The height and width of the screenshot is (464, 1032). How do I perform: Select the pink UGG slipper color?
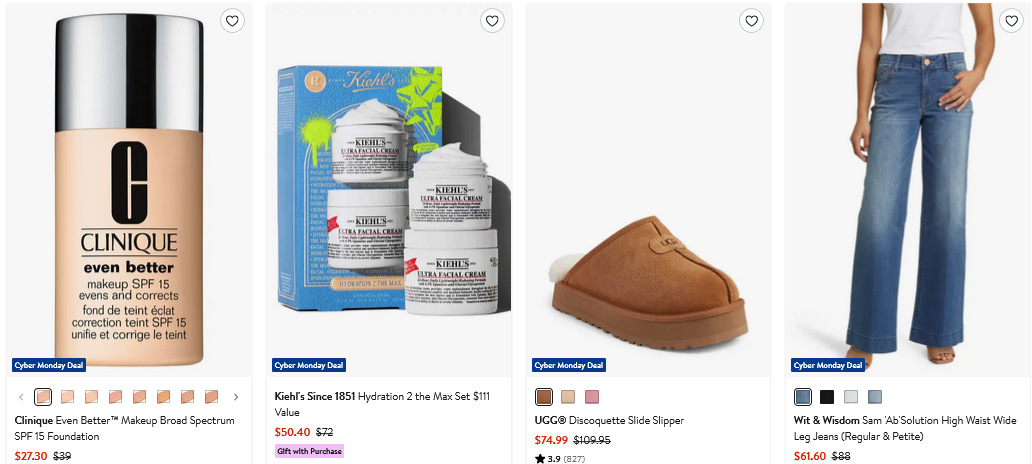coord(592,397)
